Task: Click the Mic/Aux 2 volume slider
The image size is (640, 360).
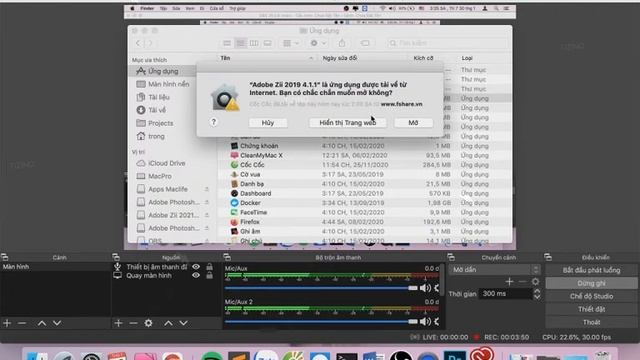Action: pos(321,321)
